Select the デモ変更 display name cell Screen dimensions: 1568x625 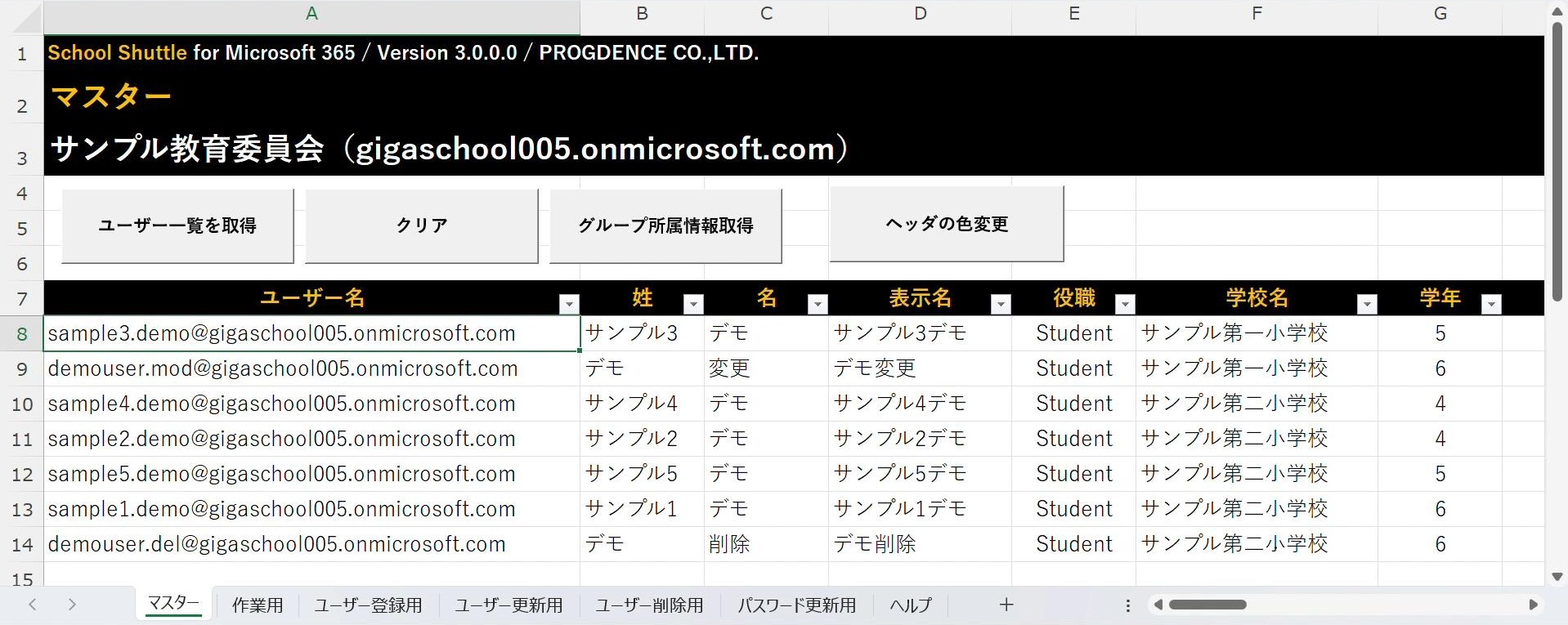coord(920,368)
